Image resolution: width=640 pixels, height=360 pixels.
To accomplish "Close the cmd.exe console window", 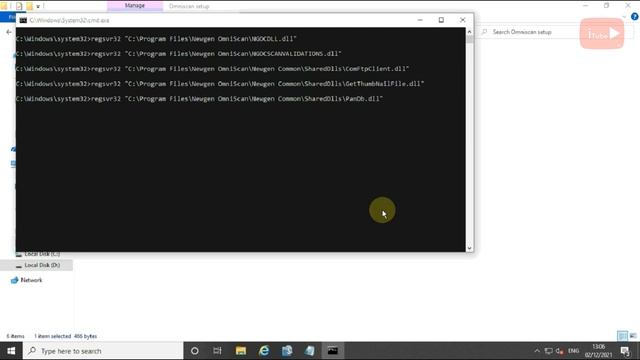I will click(462, 20).
